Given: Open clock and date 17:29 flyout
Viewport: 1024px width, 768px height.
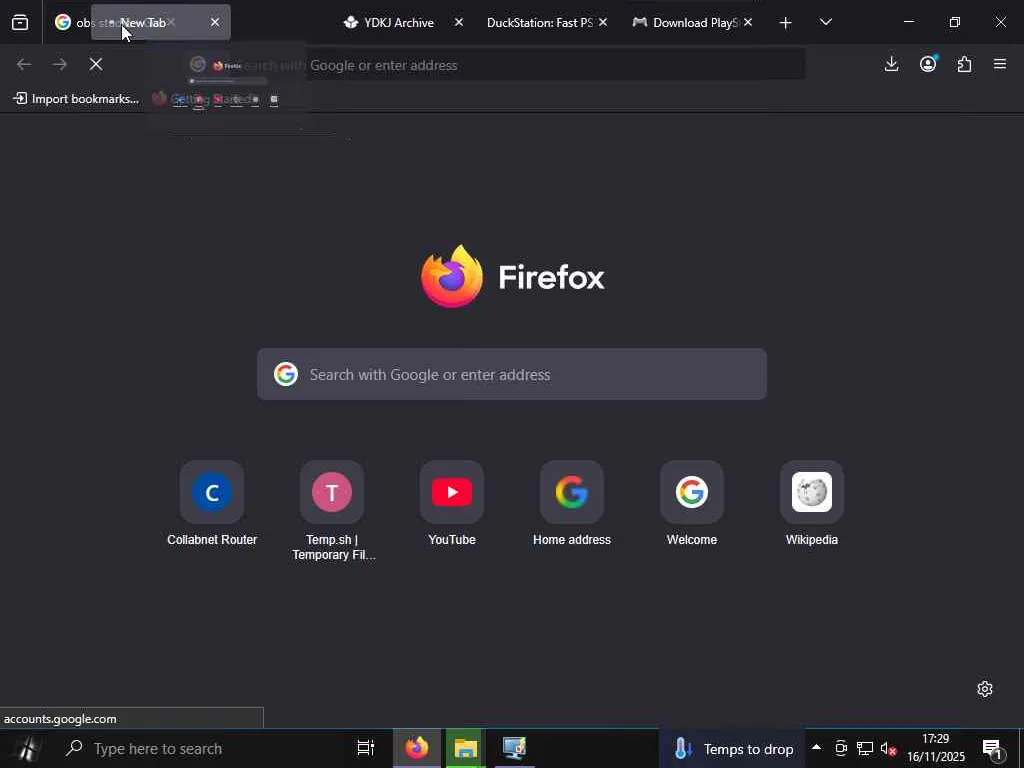Looking at the screenshot, I should point(935,748).
